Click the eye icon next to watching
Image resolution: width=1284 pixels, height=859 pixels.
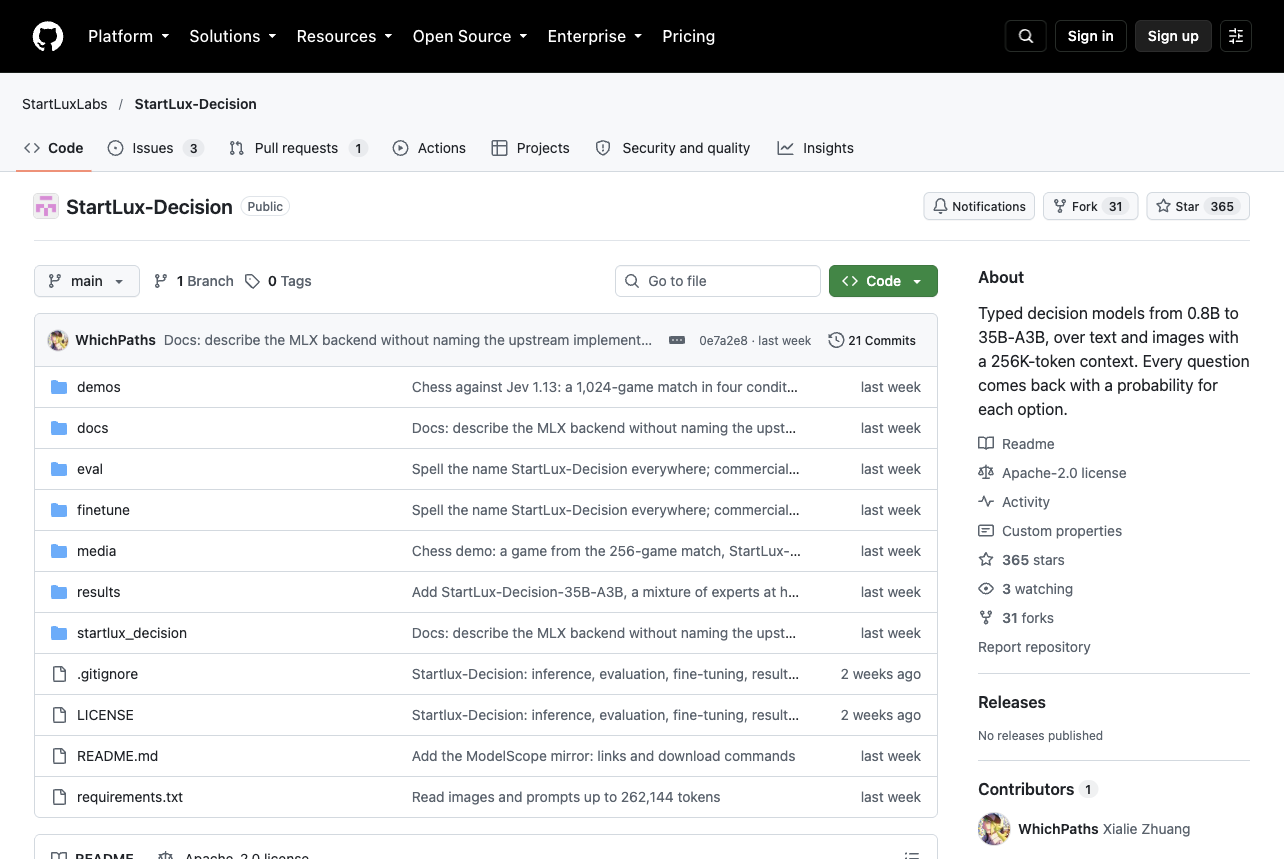(x=986, y=589)
